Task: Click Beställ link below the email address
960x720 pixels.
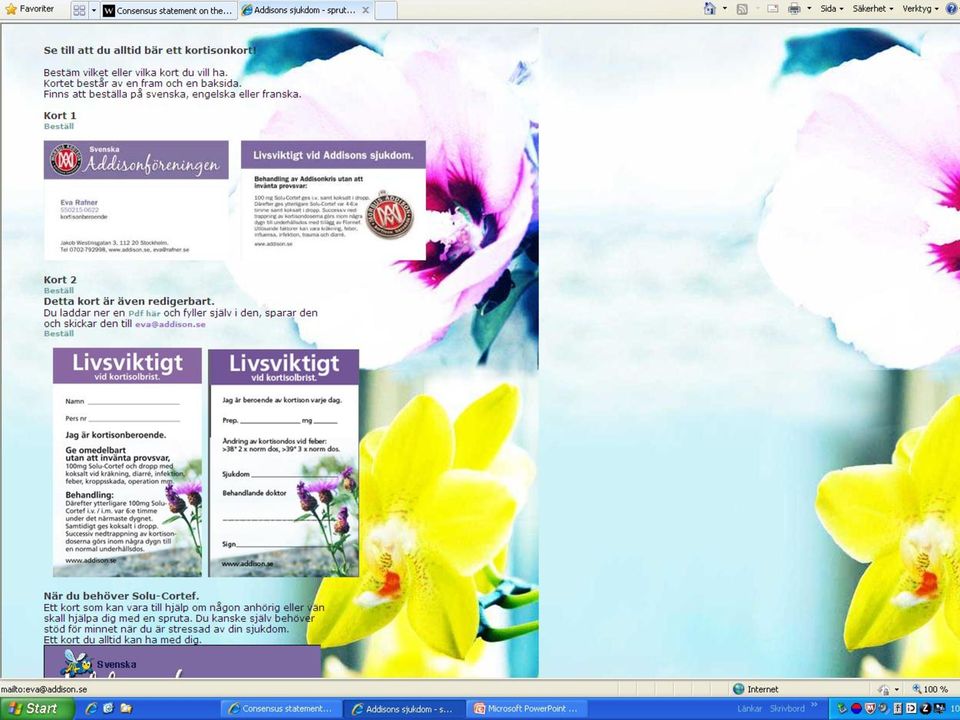Action: pos(59,334)
